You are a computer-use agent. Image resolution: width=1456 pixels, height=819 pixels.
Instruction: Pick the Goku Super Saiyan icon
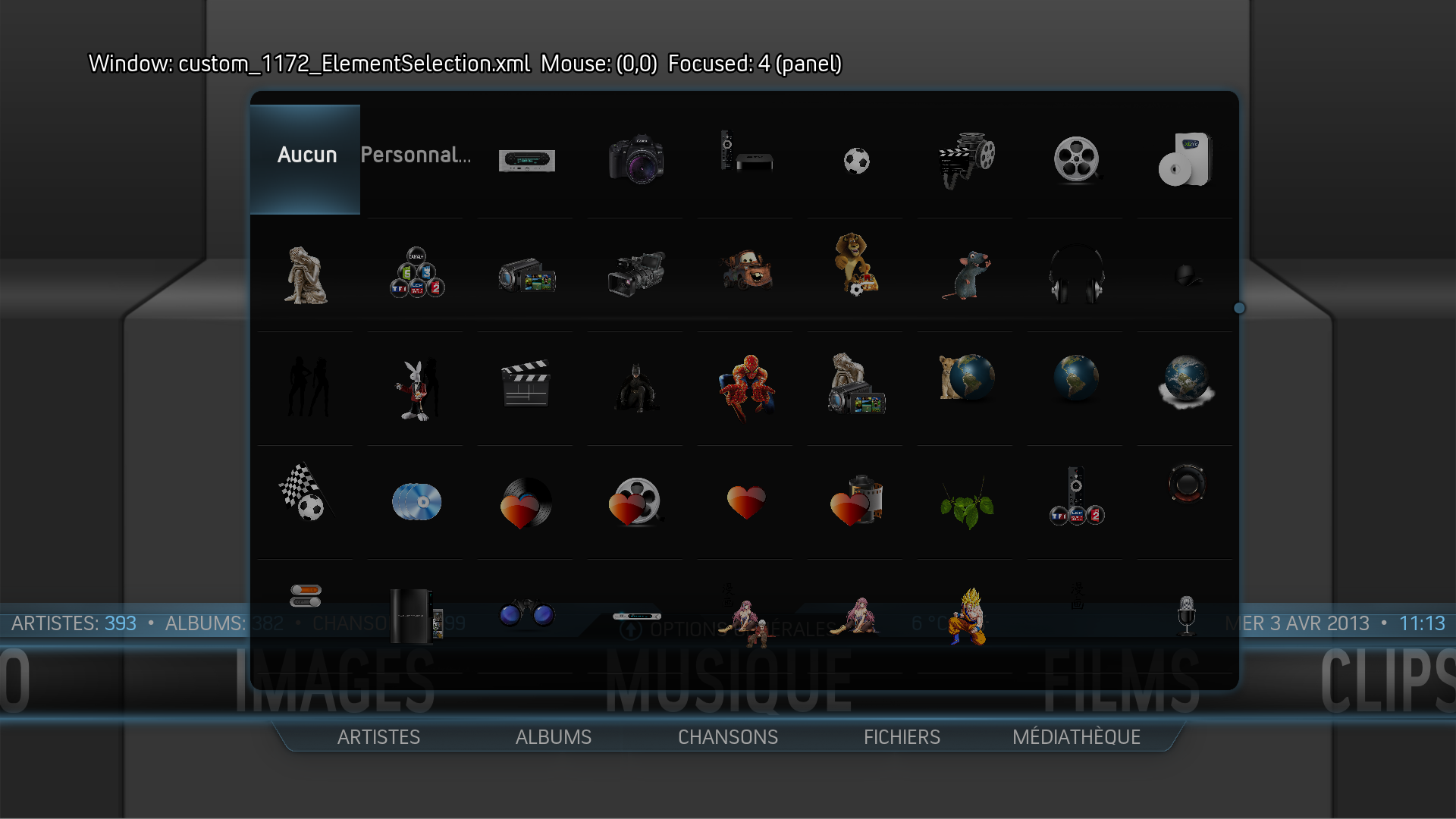tap(968, 617)
